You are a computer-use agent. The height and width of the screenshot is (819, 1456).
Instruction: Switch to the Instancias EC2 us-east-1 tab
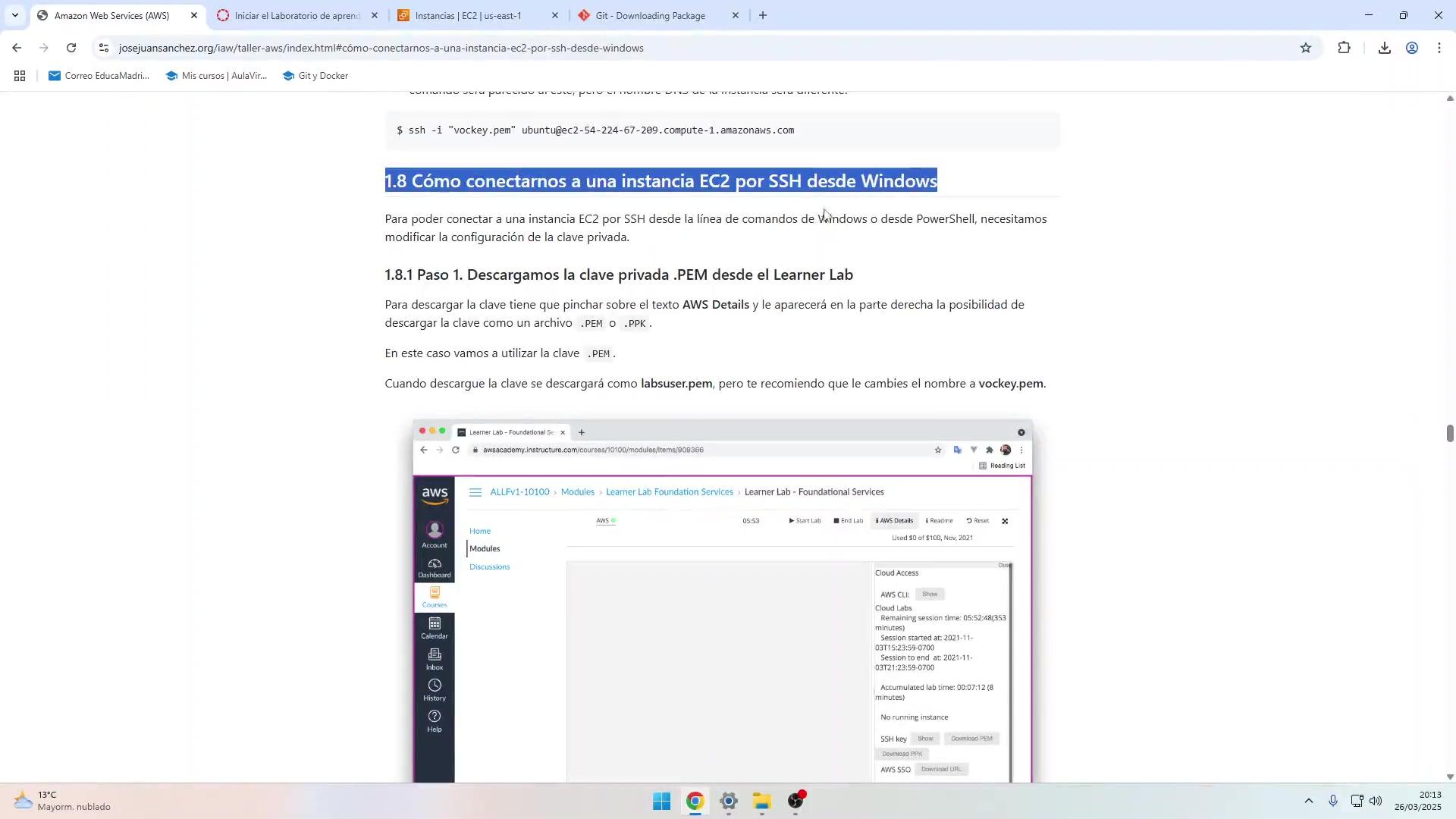tap(469, 15)
